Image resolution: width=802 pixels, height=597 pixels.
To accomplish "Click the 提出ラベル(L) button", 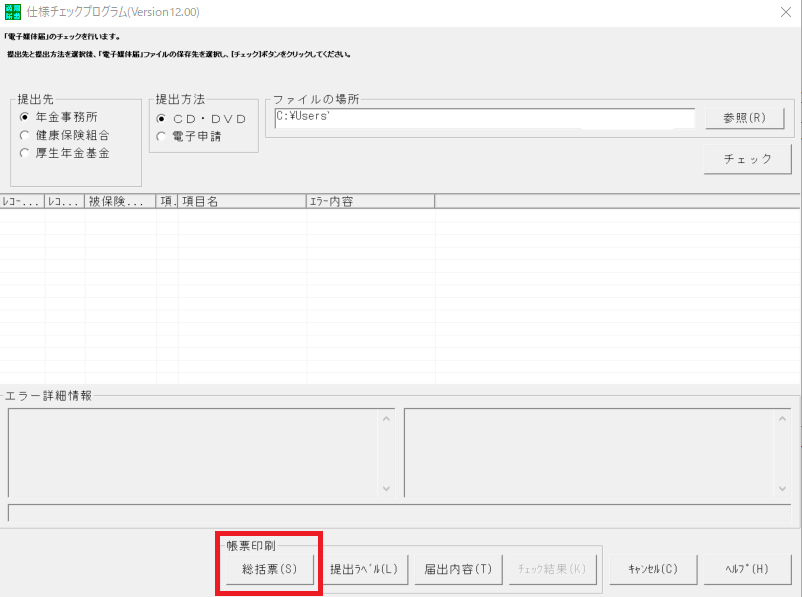I will pyautogui.click(x=364, y=569).
